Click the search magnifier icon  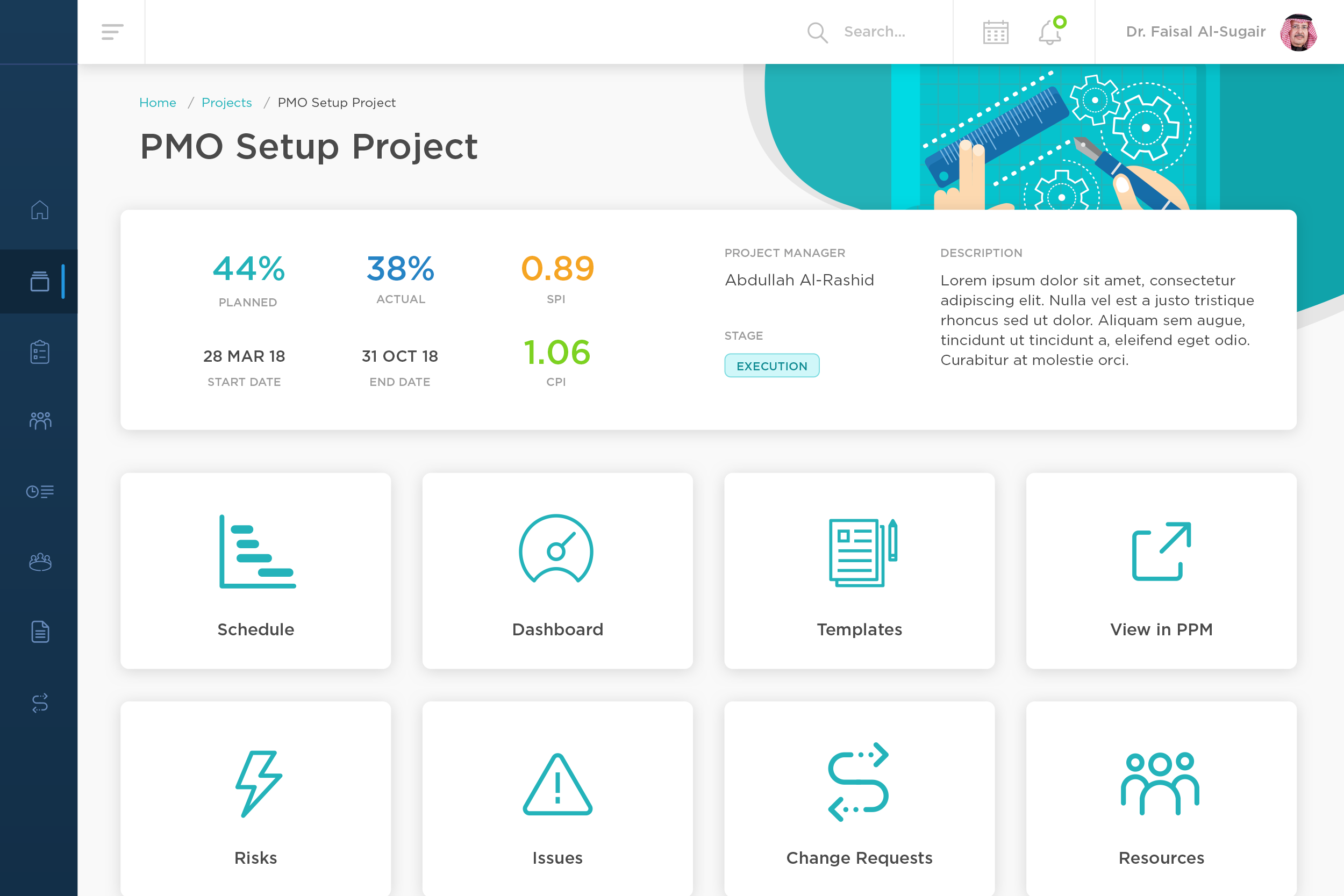[817, 32]
